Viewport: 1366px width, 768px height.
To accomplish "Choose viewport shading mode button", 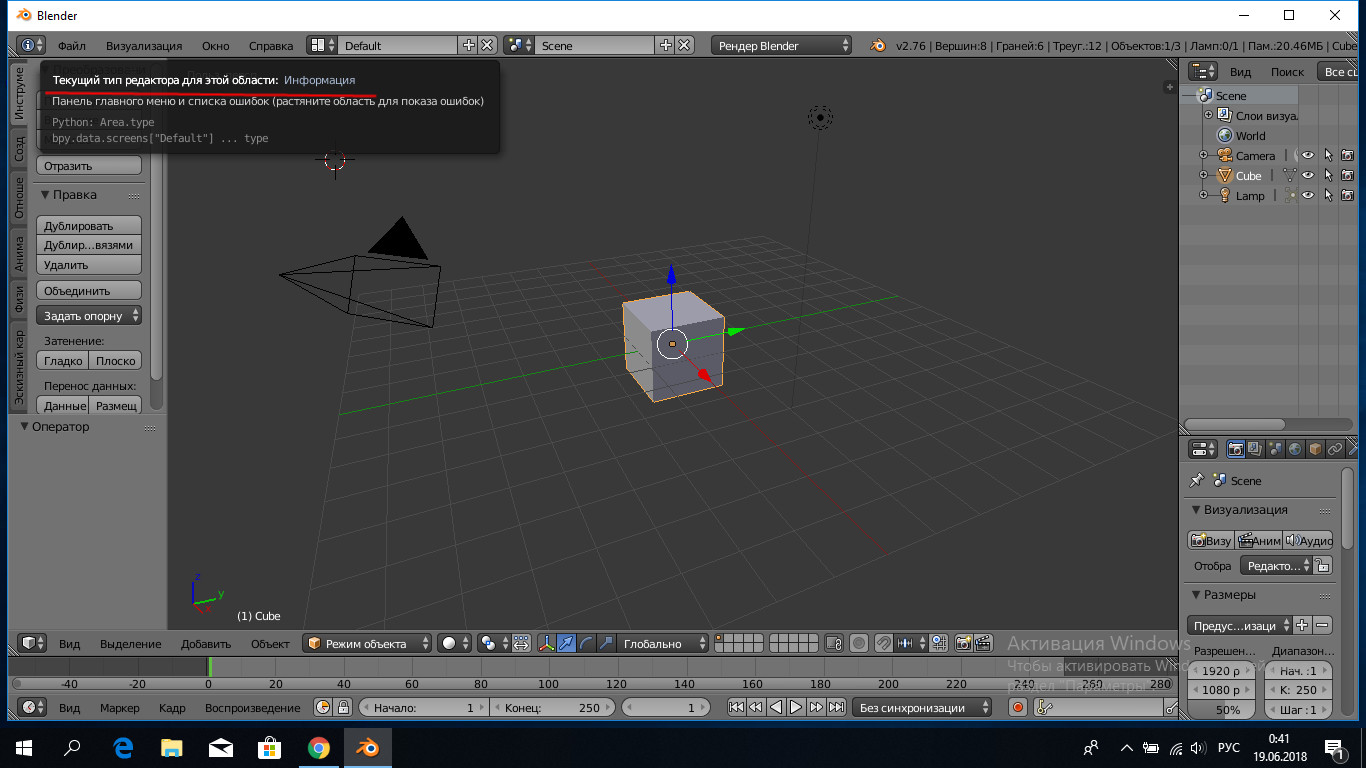I will click(455, 643).
